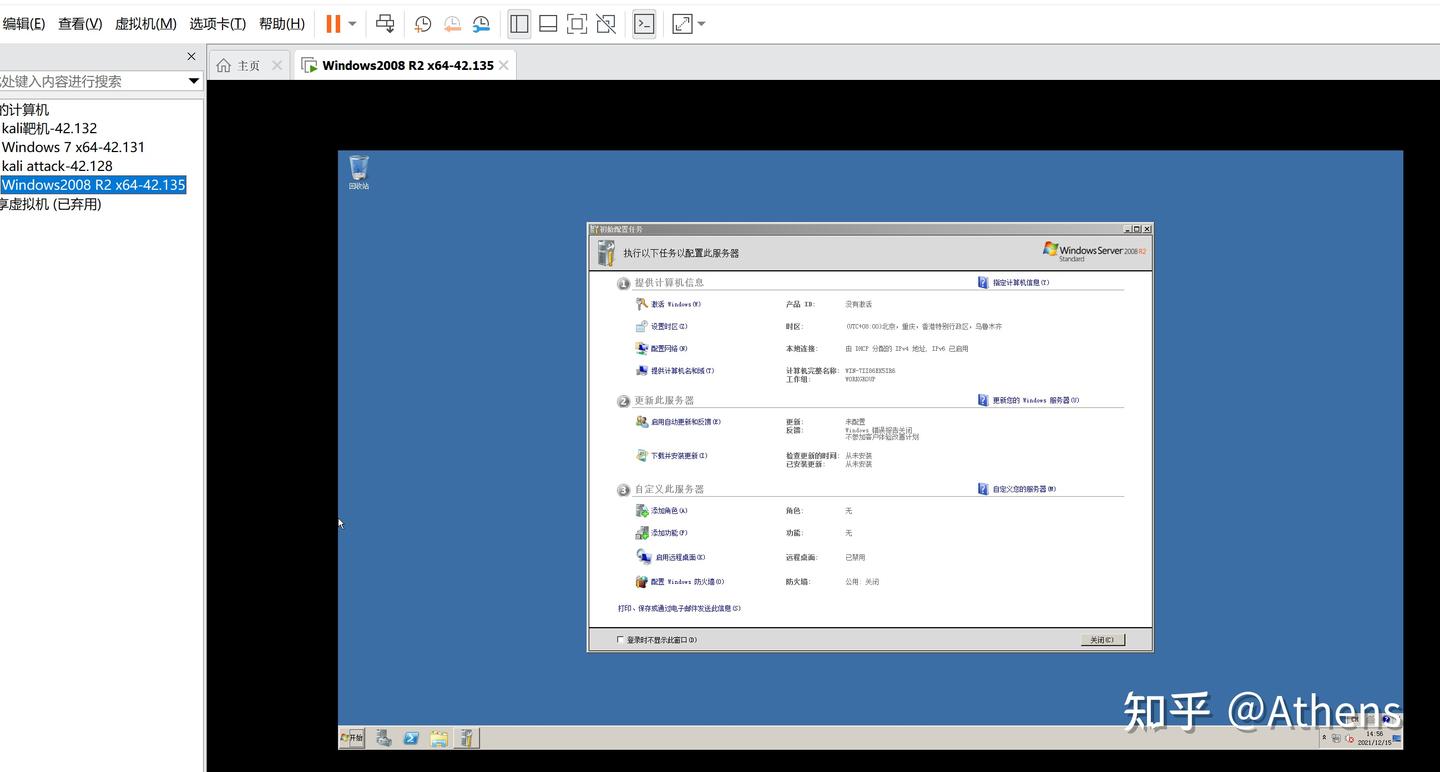
Task: Open 配置 Windows 防火墙 link
Action: [x=687, y=582]
